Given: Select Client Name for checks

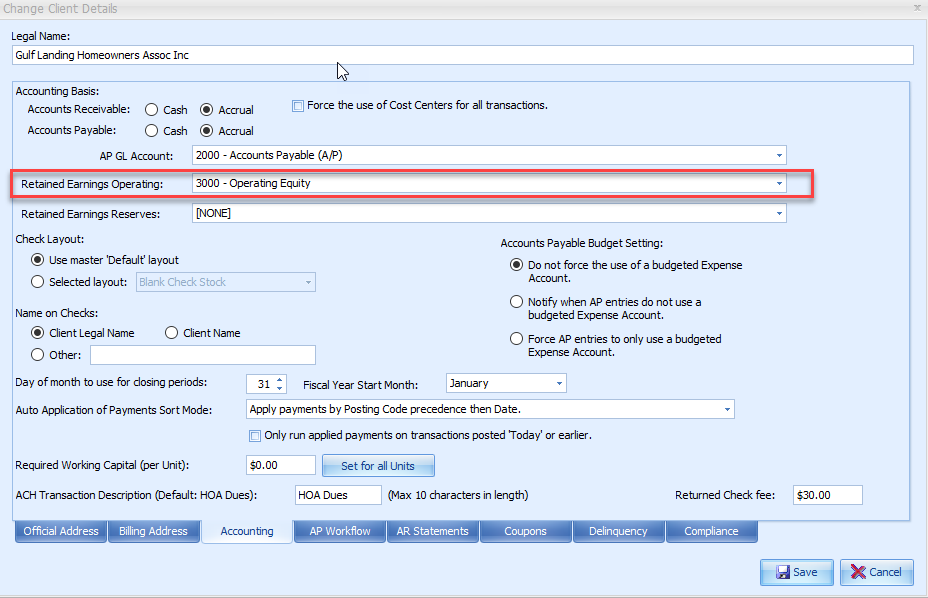Looking at the screenshot, I should [172, 333].
